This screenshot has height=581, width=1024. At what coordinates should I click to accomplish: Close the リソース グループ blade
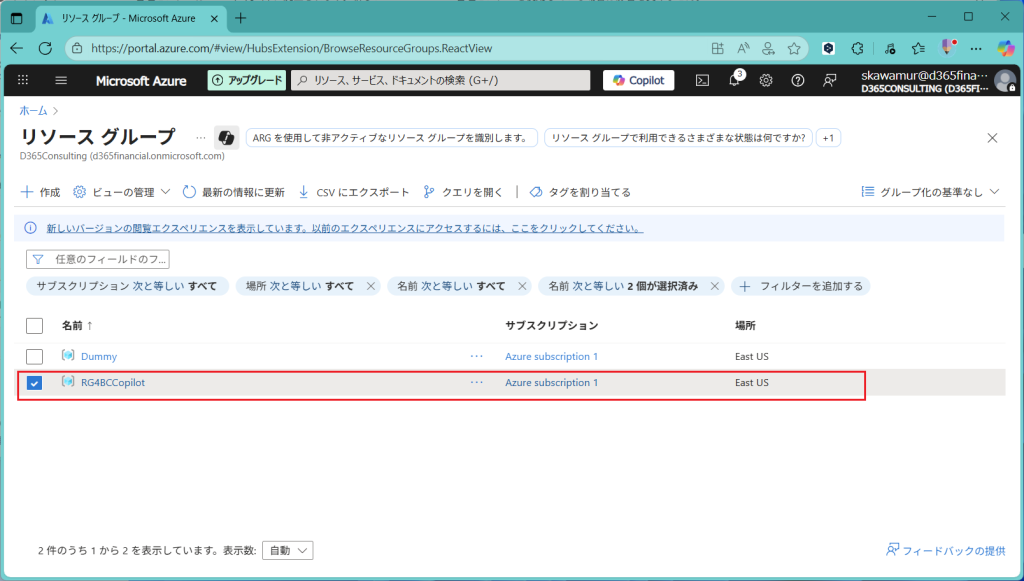tap(992, 138)
